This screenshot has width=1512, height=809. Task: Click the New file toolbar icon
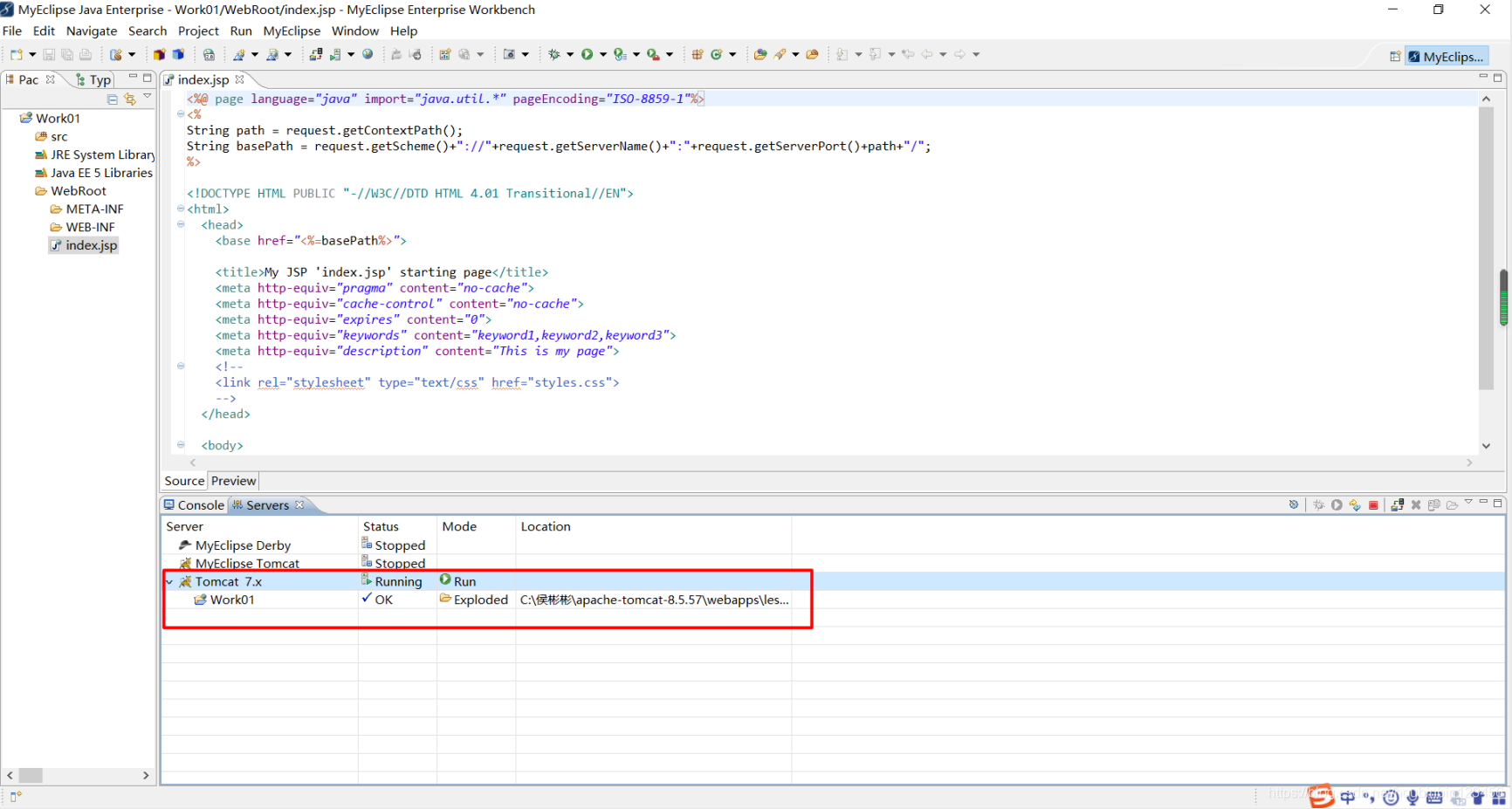click(17, 54)
